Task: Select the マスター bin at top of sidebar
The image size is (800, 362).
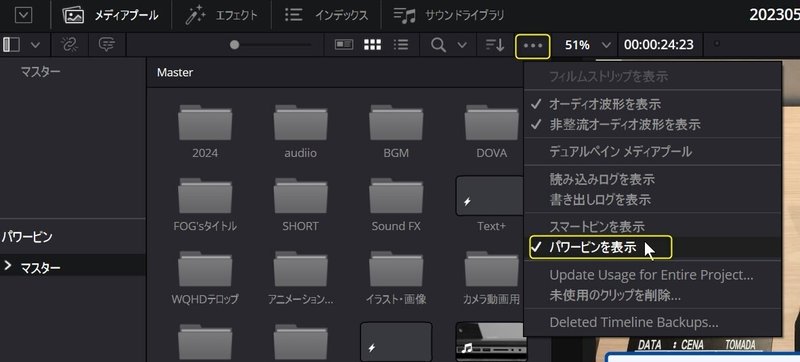Action: [41, 72]
